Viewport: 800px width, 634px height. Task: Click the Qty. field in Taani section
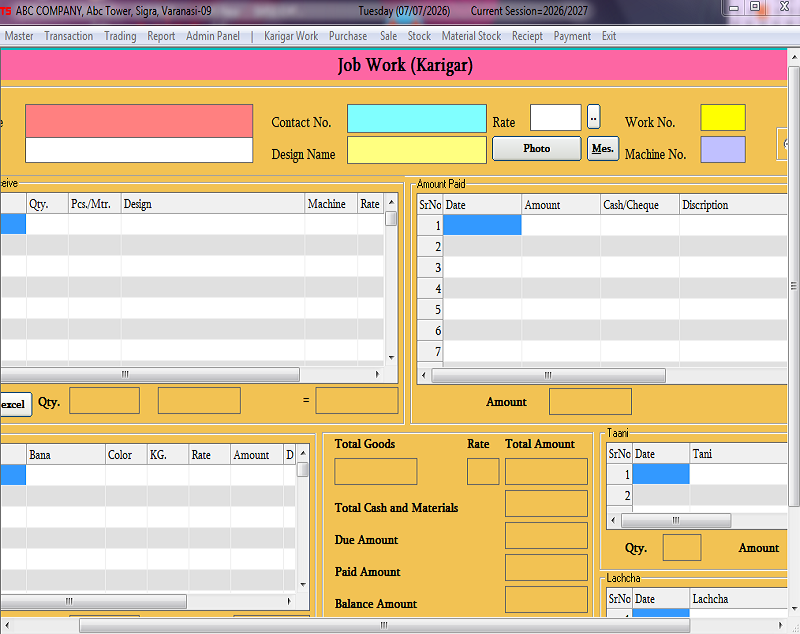coord(682,547)
